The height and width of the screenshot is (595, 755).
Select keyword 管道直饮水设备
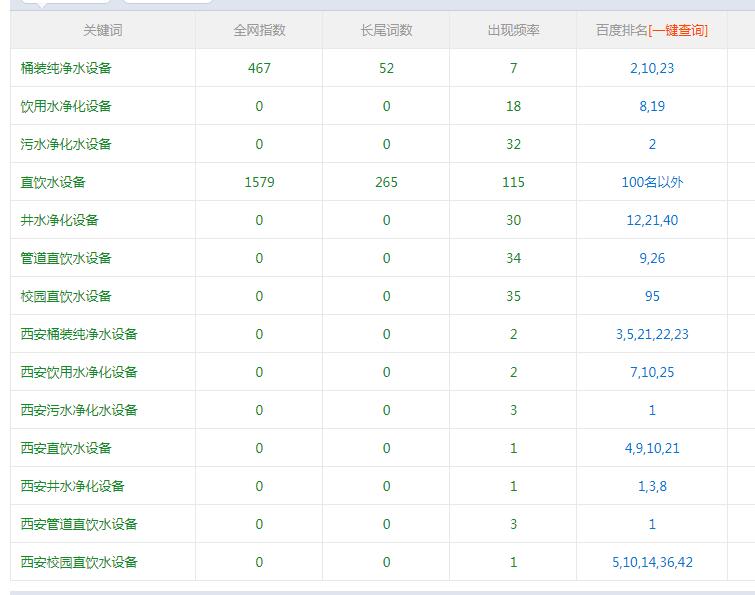(x=66, y=258)
